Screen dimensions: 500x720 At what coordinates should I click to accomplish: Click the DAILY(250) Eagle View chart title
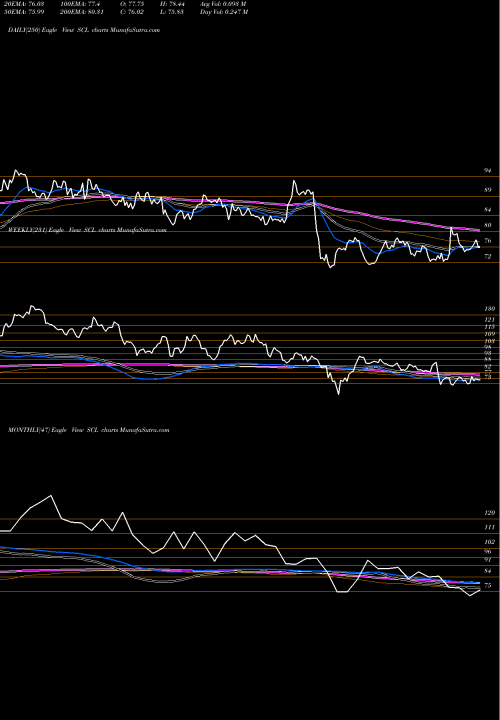[84, 30]
